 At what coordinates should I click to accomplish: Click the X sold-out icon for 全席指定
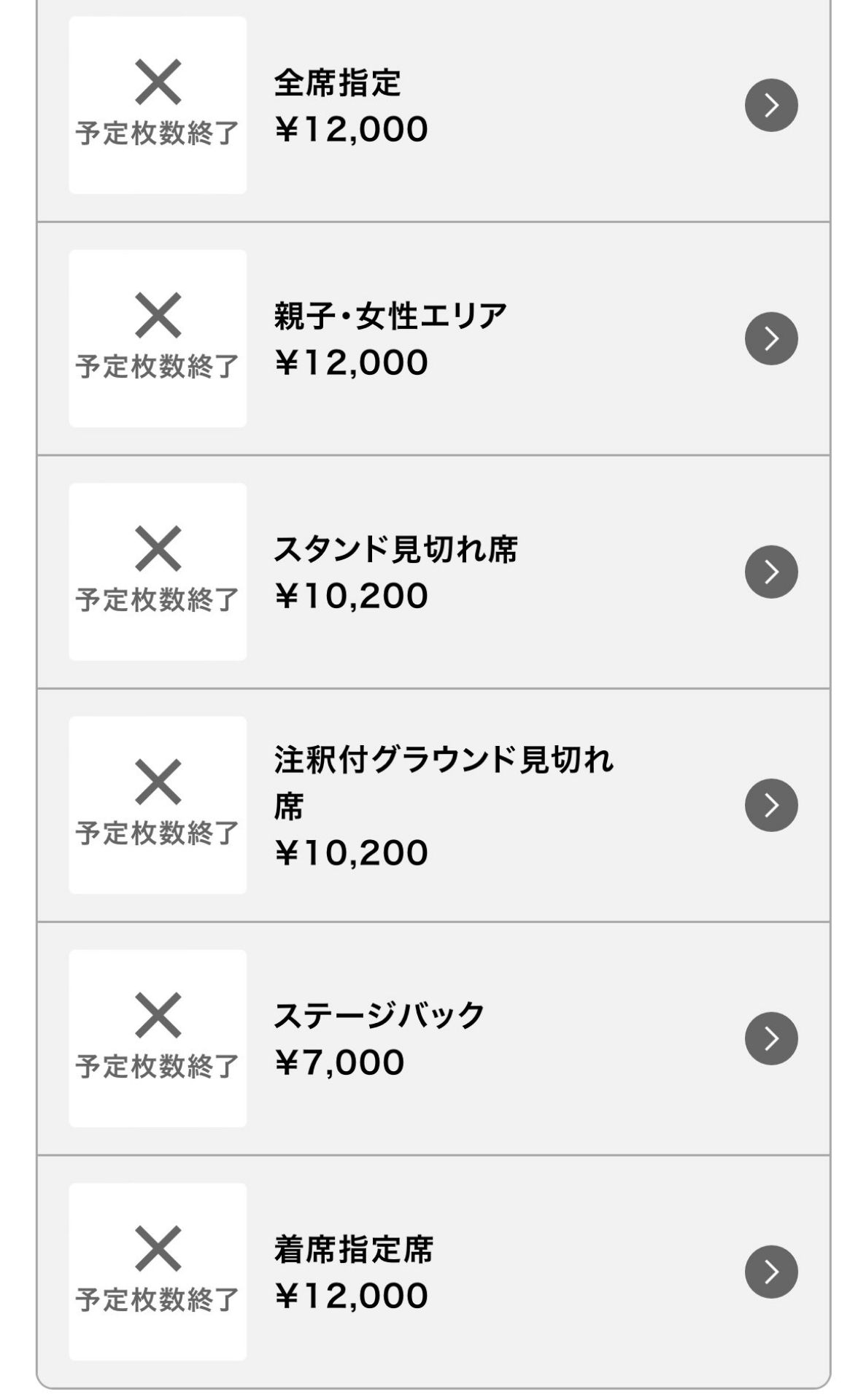158,83
